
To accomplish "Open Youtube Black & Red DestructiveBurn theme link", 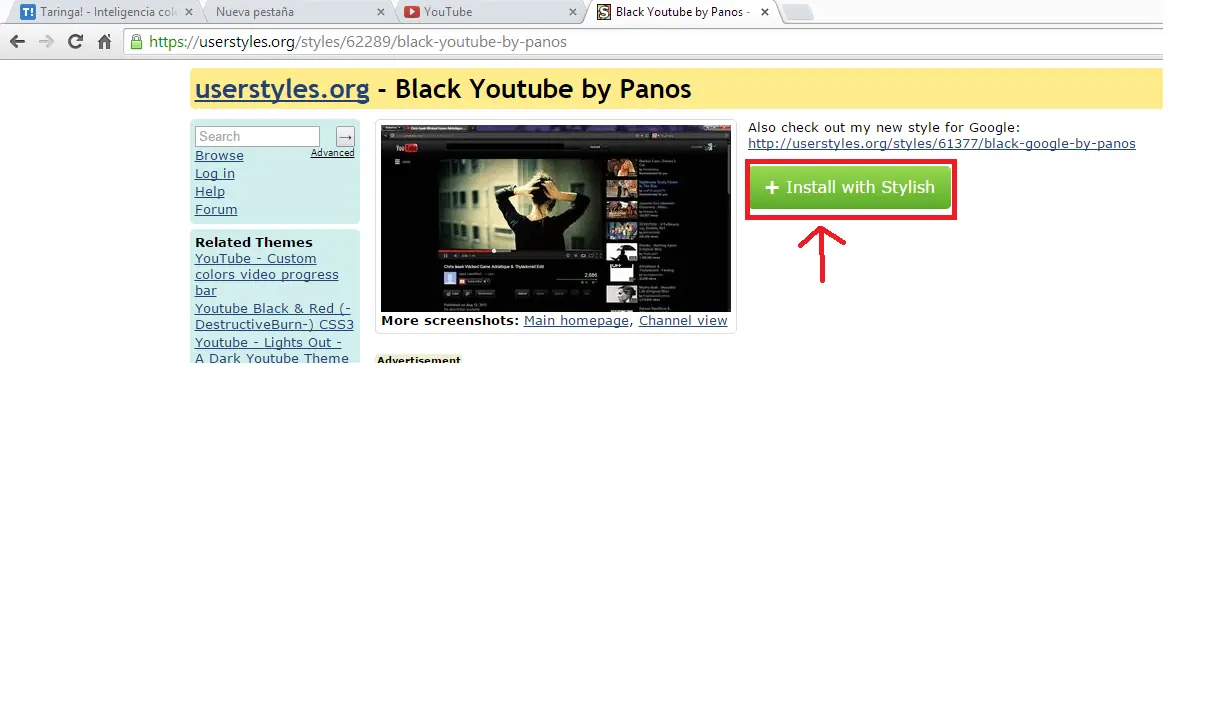I will pyautogui.click(x=274, y=316).
